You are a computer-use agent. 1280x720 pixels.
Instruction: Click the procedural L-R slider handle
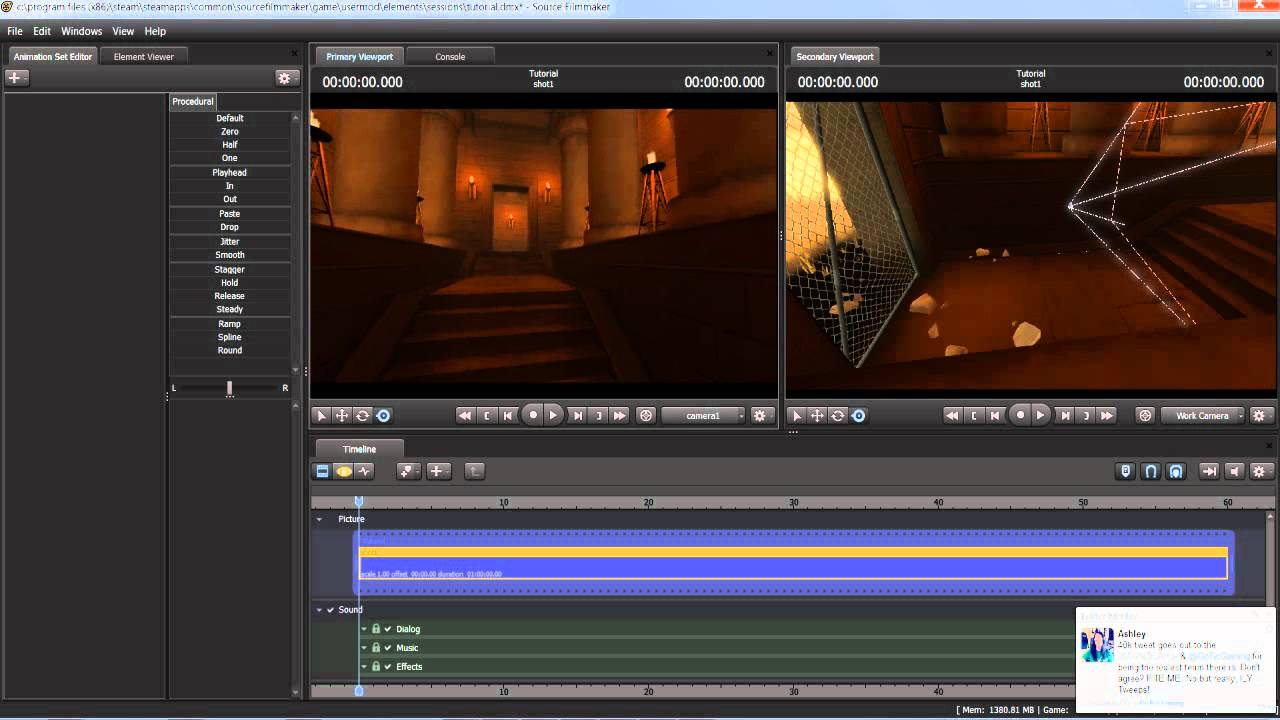pyautogui.click(x=230, y=388)
